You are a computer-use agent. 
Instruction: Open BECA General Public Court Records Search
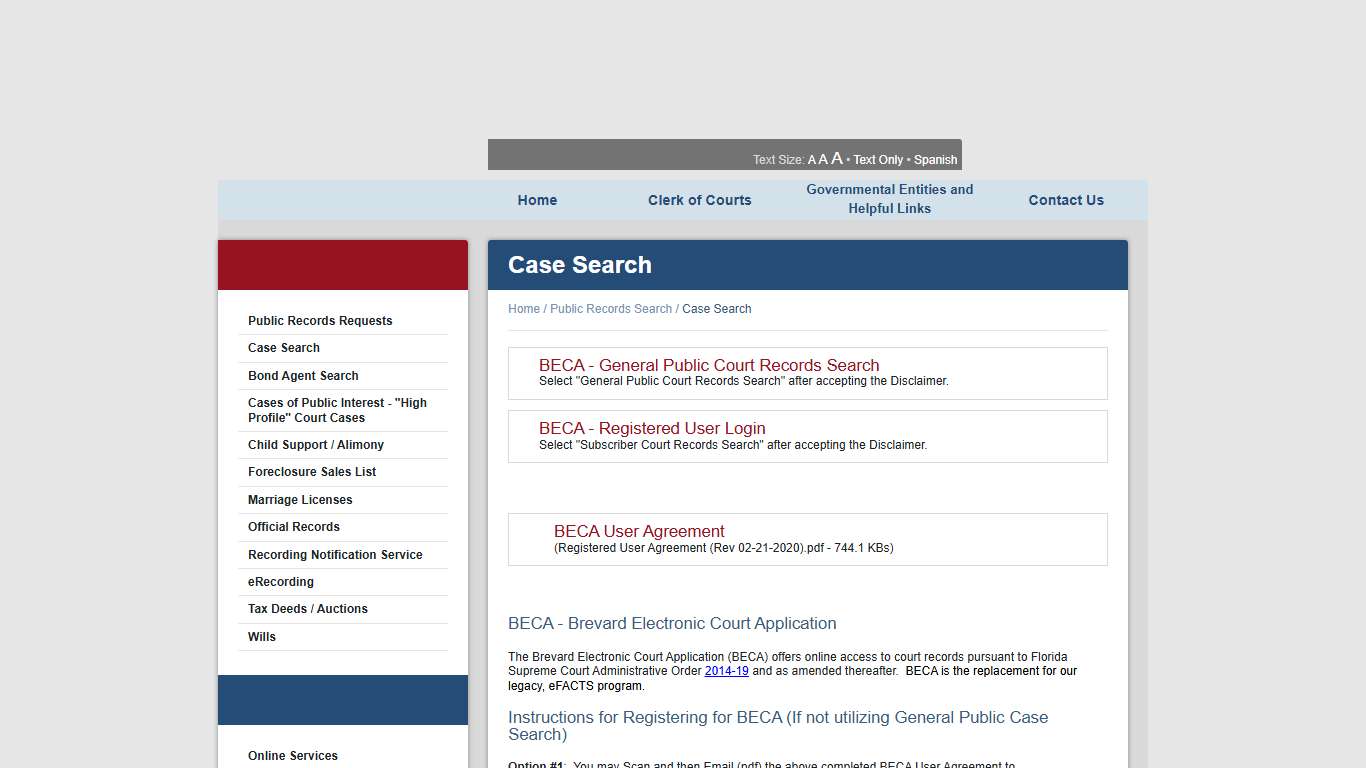(709, 365)
